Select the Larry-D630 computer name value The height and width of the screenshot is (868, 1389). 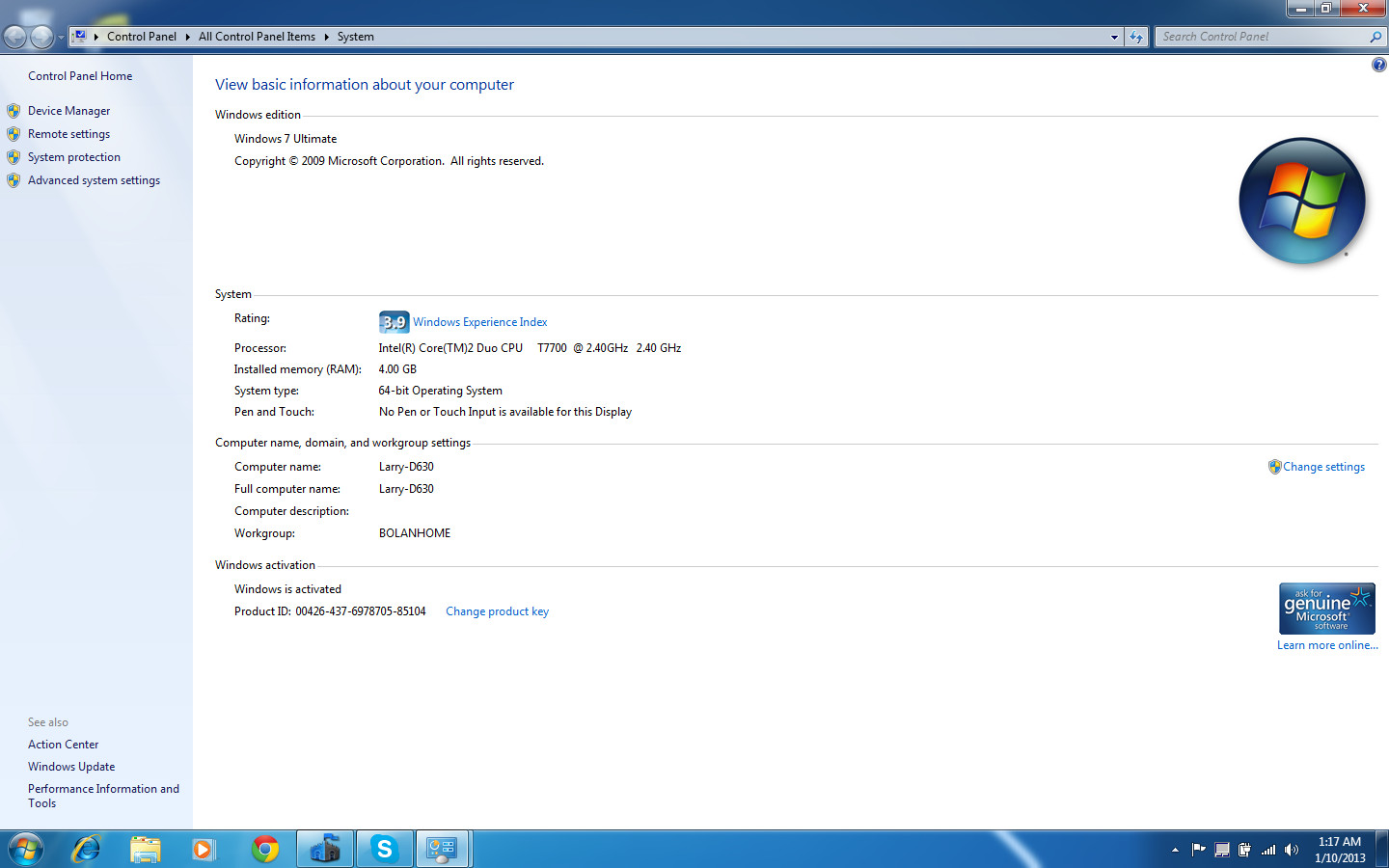[x=406, y=467]
